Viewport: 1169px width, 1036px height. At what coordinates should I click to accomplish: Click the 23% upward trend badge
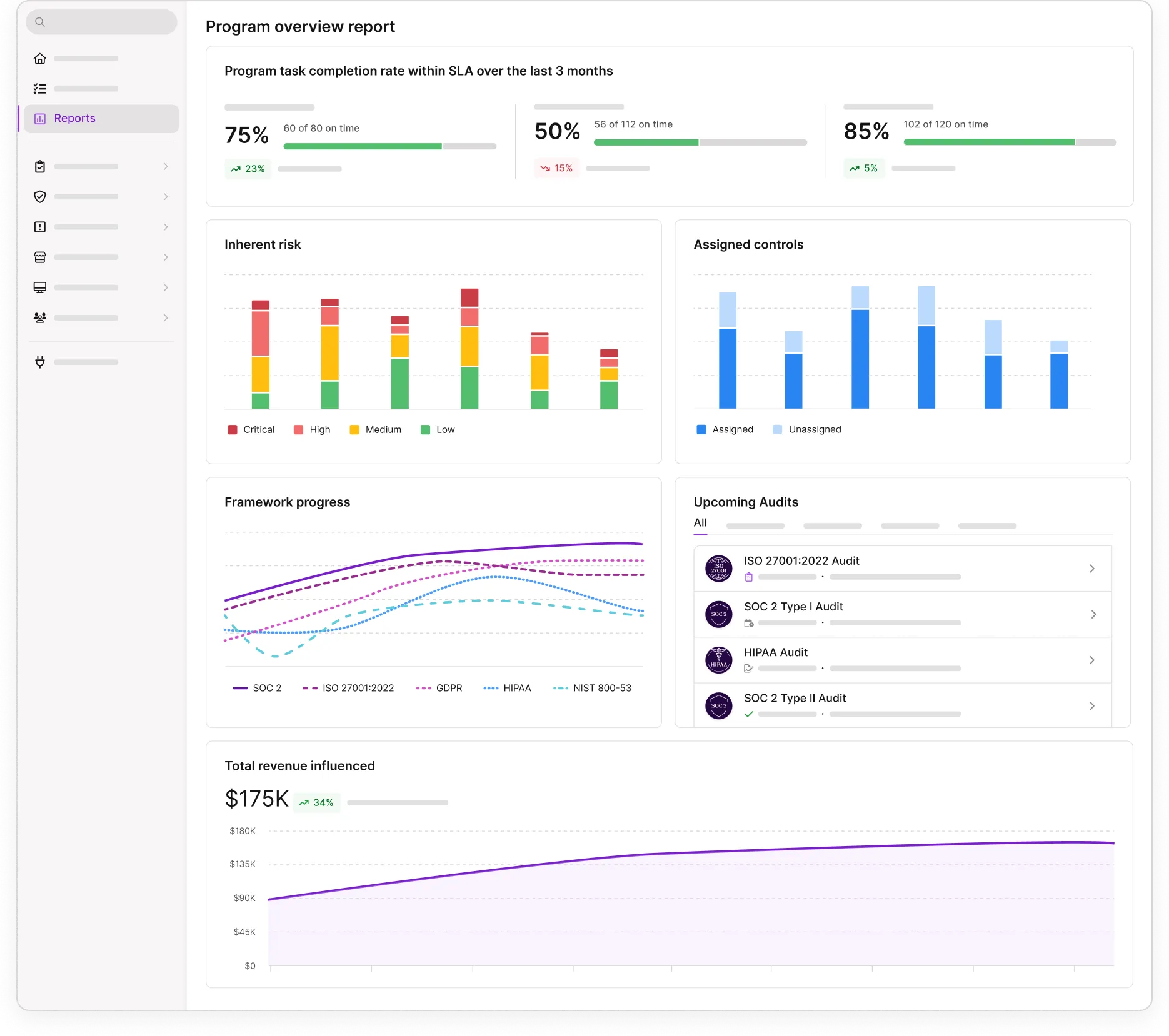pos(248,169)
